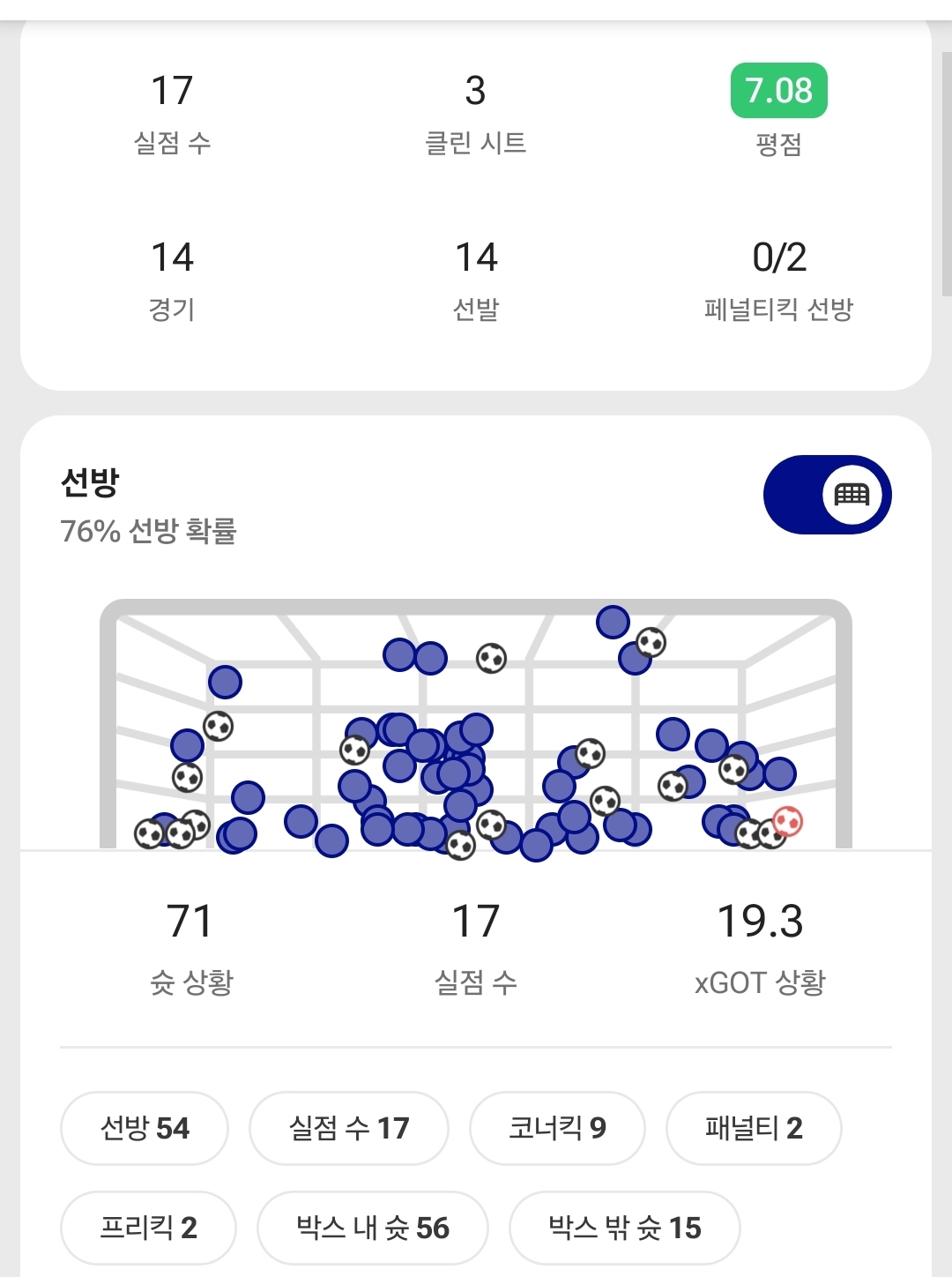Viewport: 952px width, 1277px height.
Task: Tap the 71 슛 상황 stat
Action: (190, 945)
